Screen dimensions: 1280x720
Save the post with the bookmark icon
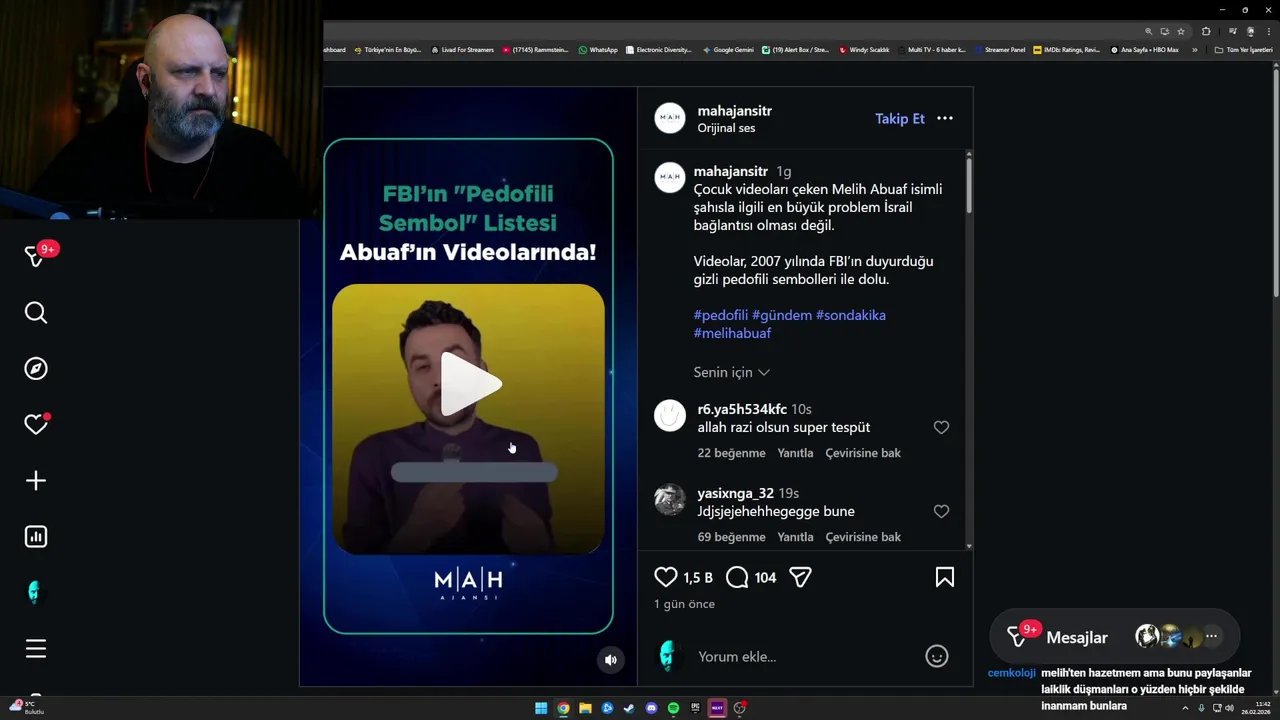[945, 577]
